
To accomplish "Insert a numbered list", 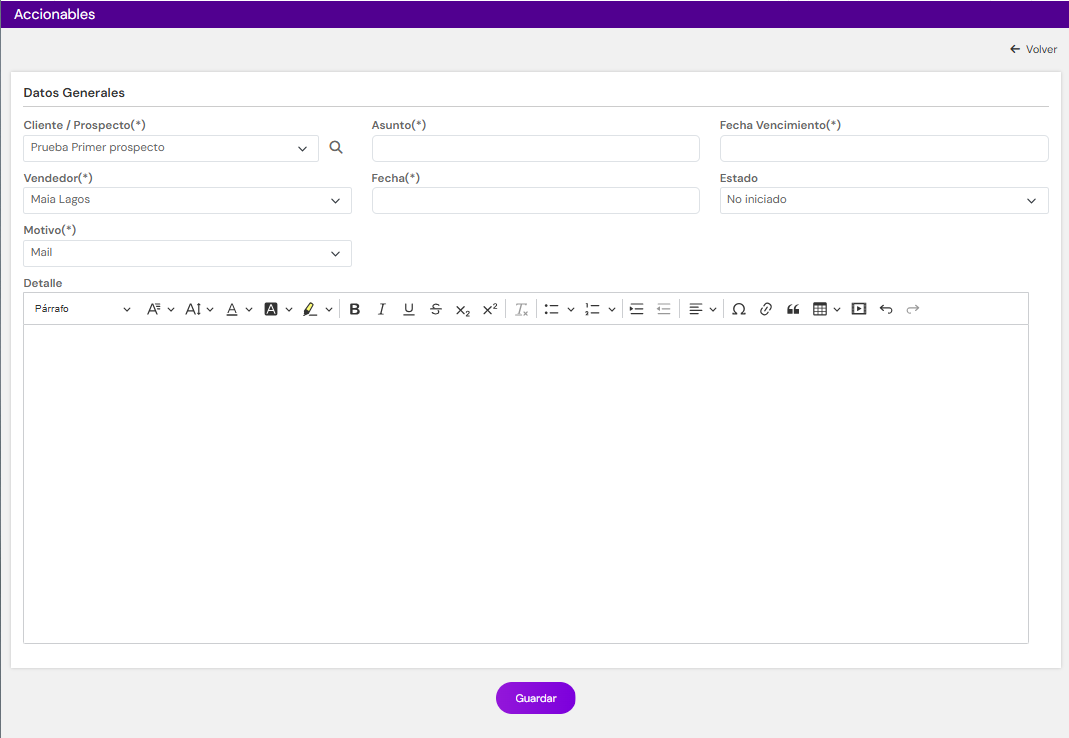I will [592, 309].
